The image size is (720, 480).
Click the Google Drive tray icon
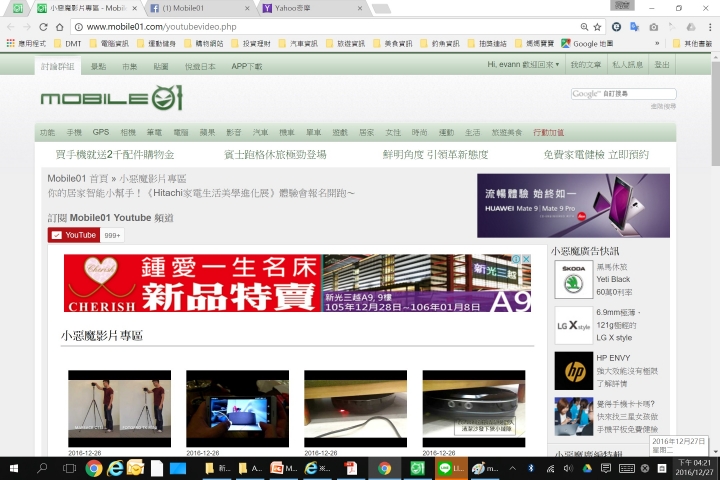coord(587,469)
